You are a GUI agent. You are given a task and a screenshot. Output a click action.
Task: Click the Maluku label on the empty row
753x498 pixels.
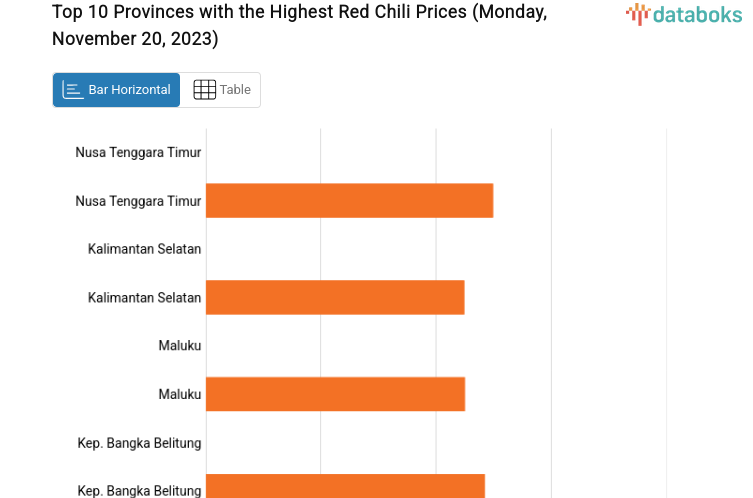(180, 346)
